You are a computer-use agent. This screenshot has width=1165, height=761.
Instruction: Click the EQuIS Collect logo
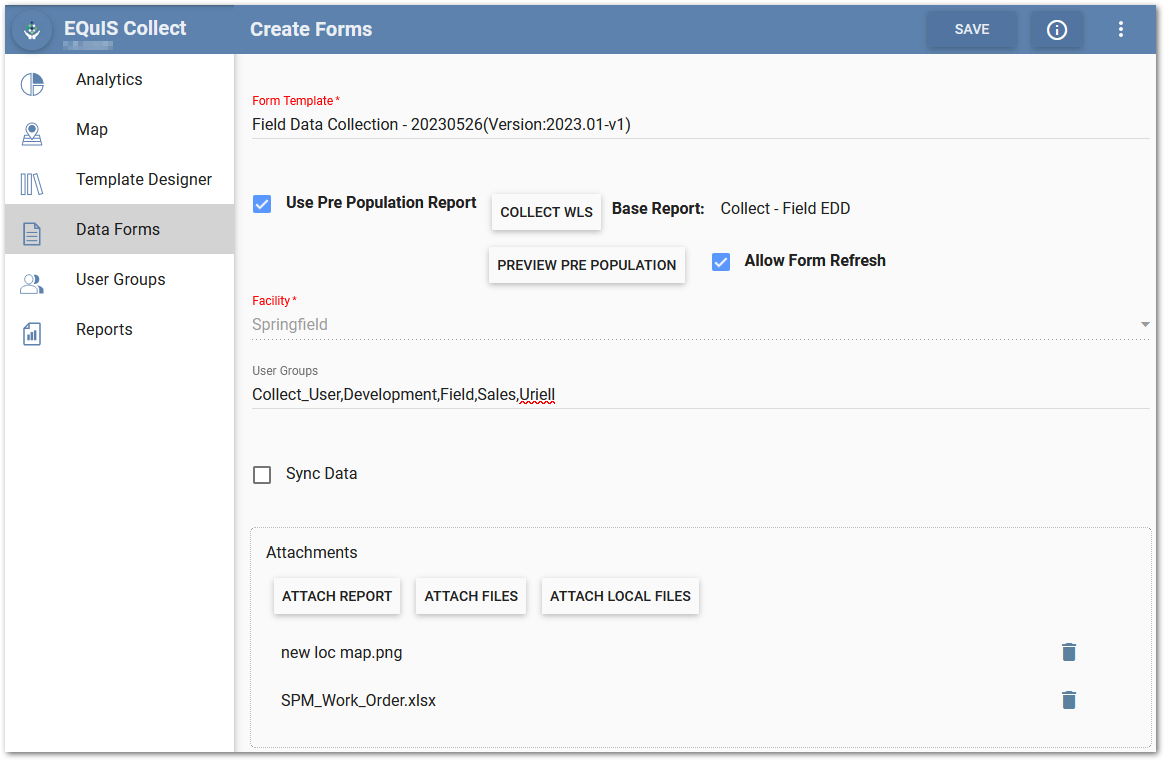click(x=30, y=29)
